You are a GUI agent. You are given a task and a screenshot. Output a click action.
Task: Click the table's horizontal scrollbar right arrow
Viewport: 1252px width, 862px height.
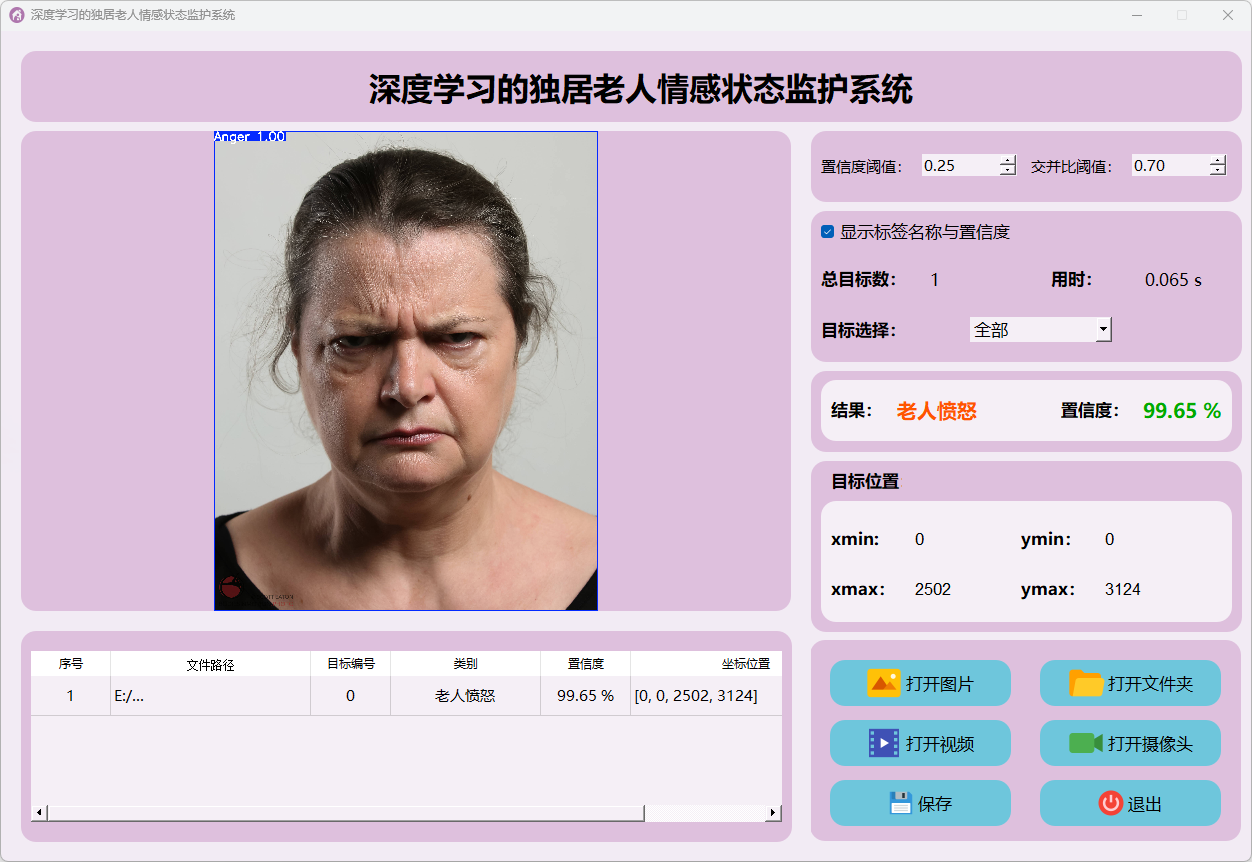click(x=773, y=813)
